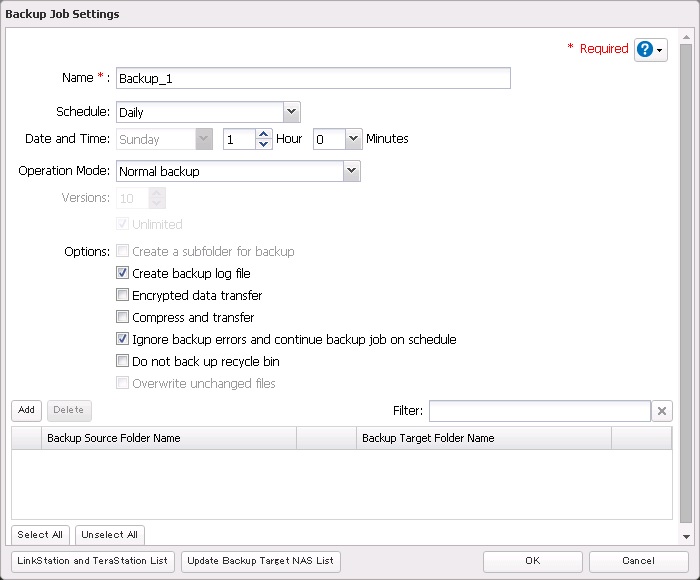Open the Schedule dropdown showing Daily

pyautogui.click(x=208, y=112)
